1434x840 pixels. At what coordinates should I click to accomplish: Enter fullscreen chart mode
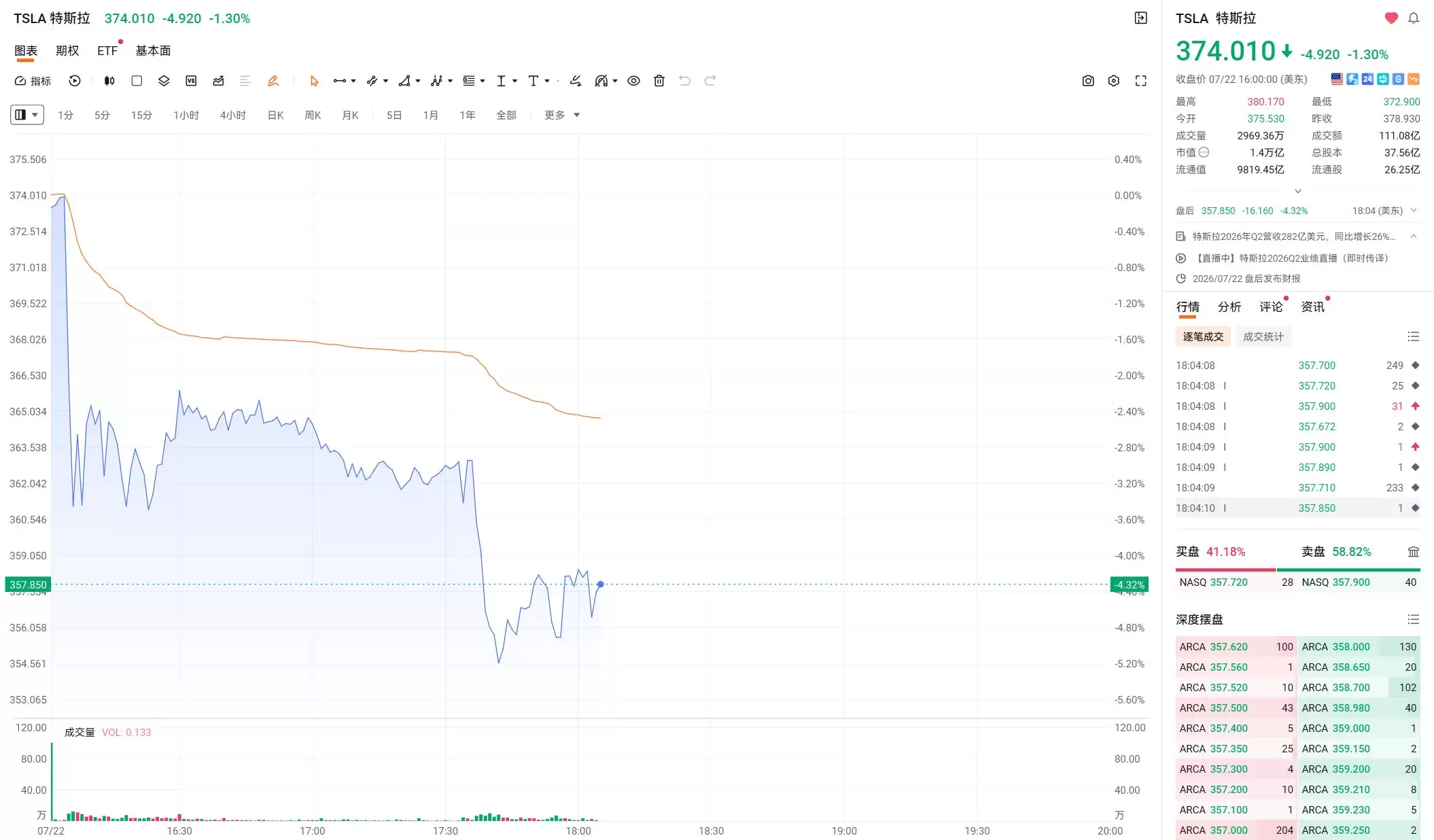pyautogui.click(x=1141, y=81)
